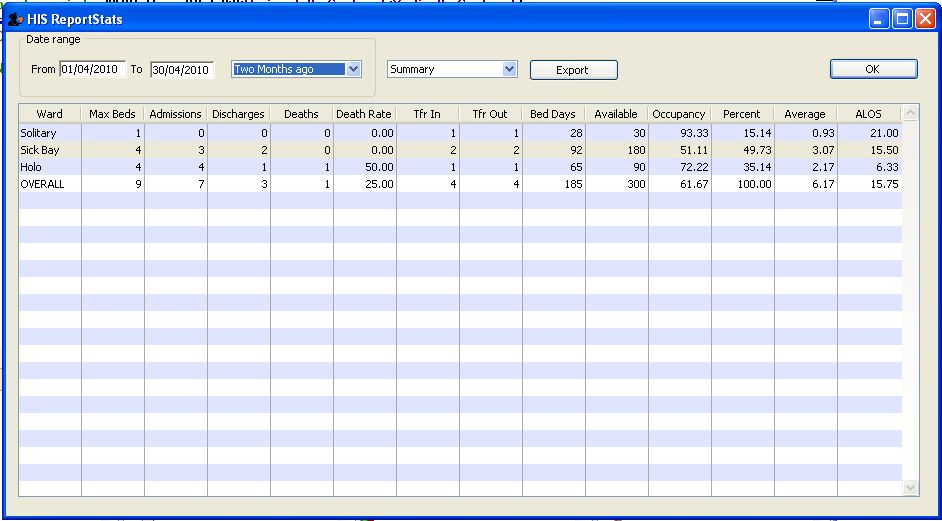Click the scroll up arrow of the table
This screenshot has width=942, height=521.
910,113
